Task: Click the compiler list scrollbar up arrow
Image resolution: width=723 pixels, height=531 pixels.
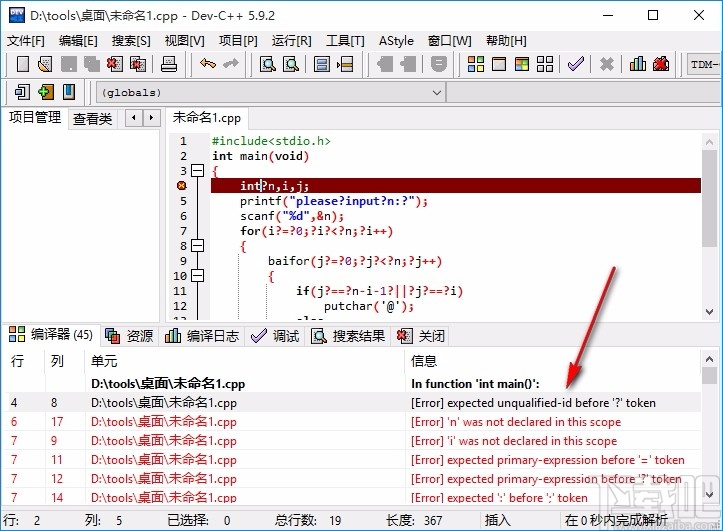Action: (709, 359)
